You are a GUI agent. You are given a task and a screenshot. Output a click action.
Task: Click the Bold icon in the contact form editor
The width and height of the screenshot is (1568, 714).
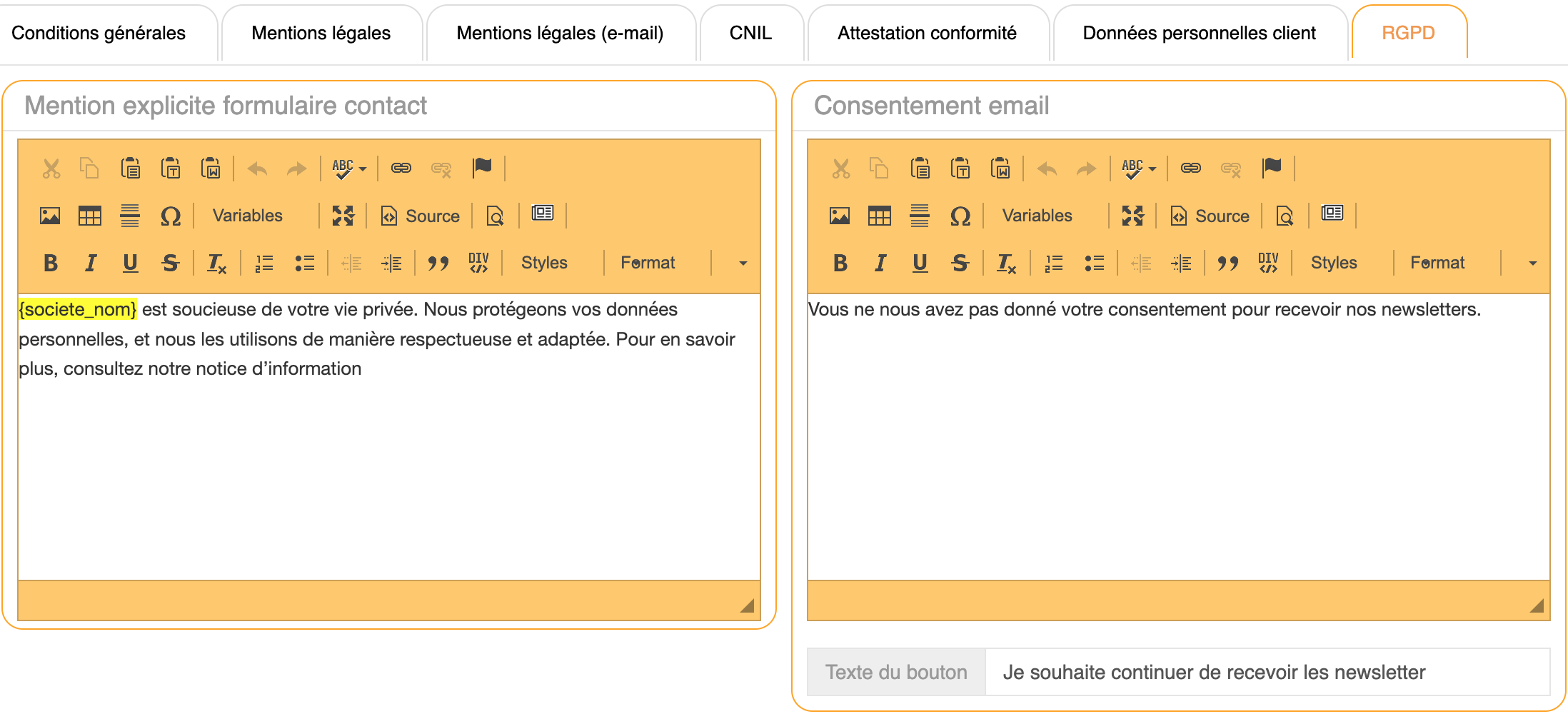click(x=51, y=263)
